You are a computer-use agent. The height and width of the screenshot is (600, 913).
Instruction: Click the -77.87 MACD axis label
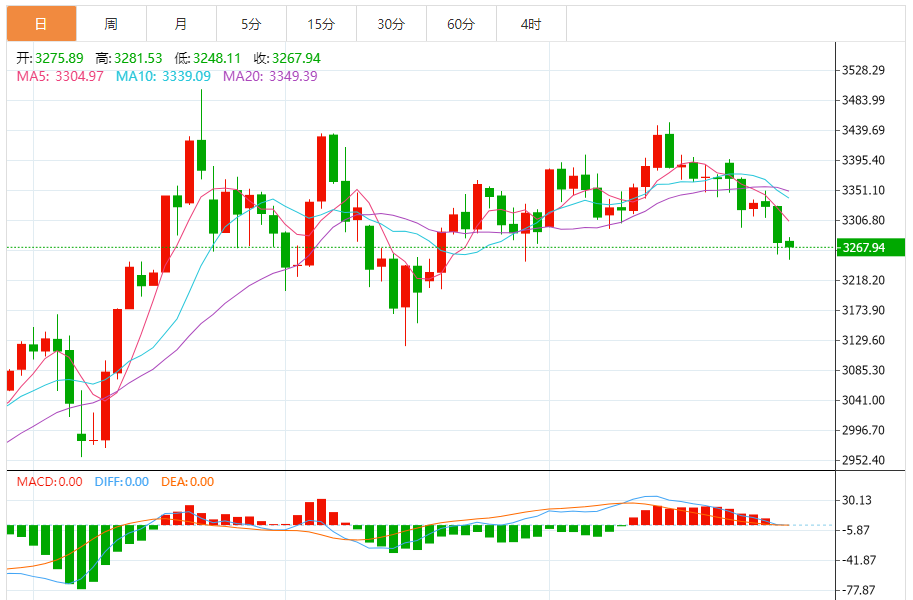(x=858, y=590)
